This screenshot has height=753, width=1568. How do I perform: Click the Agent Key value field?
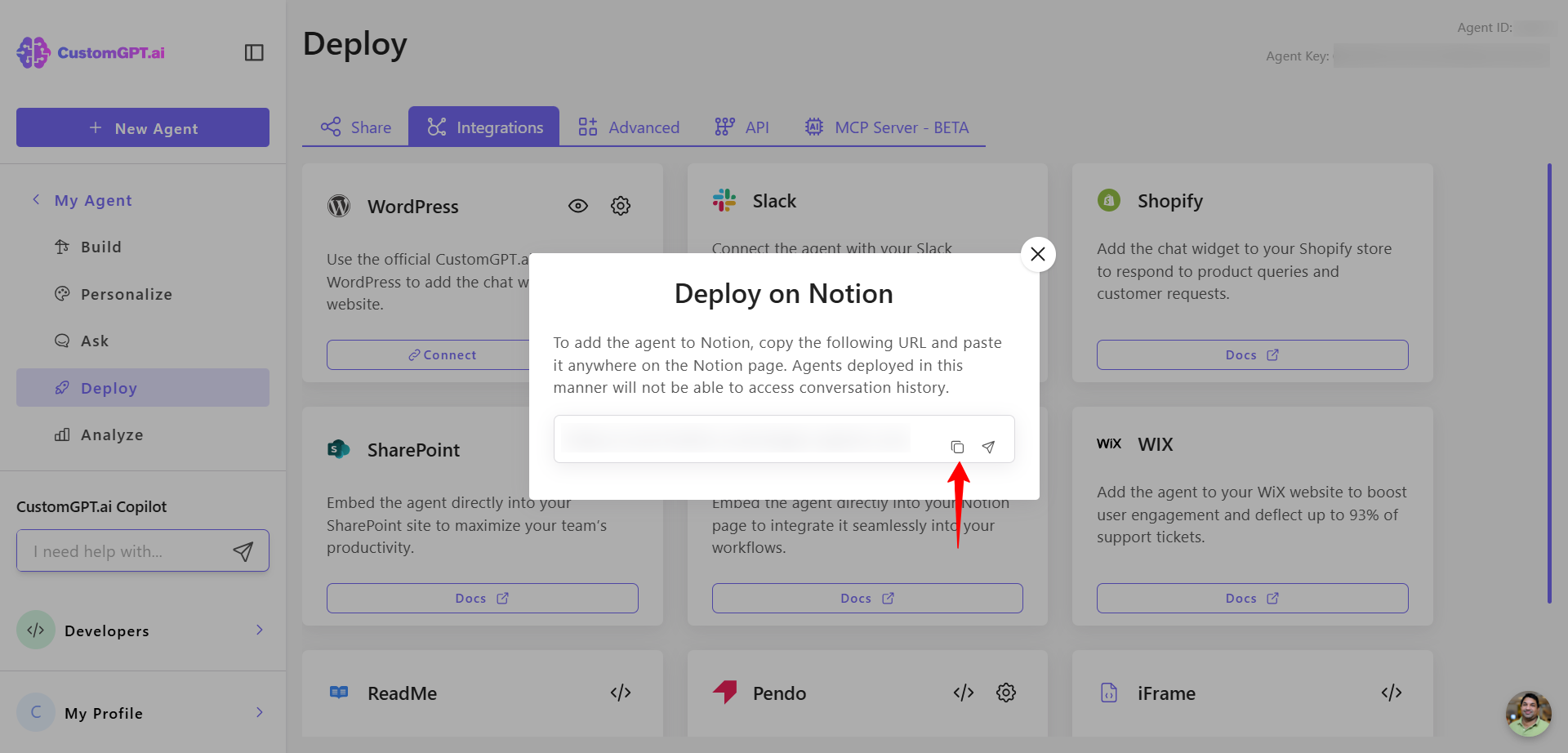1441,56
